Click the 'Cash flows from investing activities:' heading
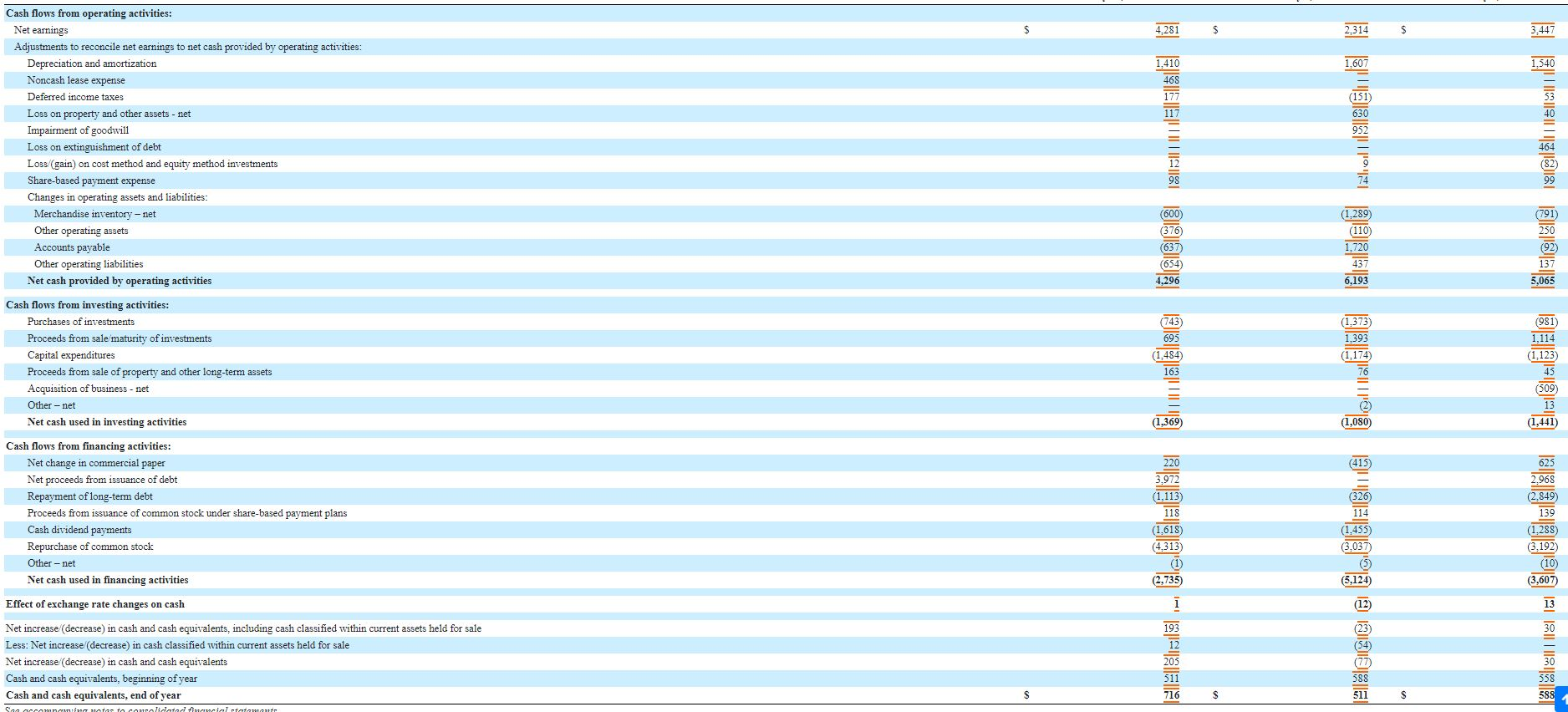 pos(87,305)
